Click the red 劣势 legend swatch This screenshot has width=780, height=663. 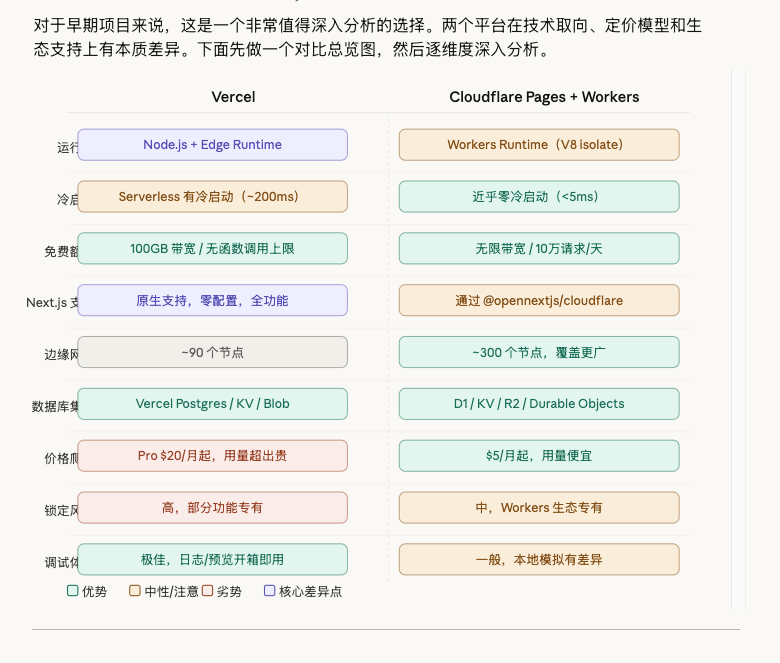tap(207, 590)
